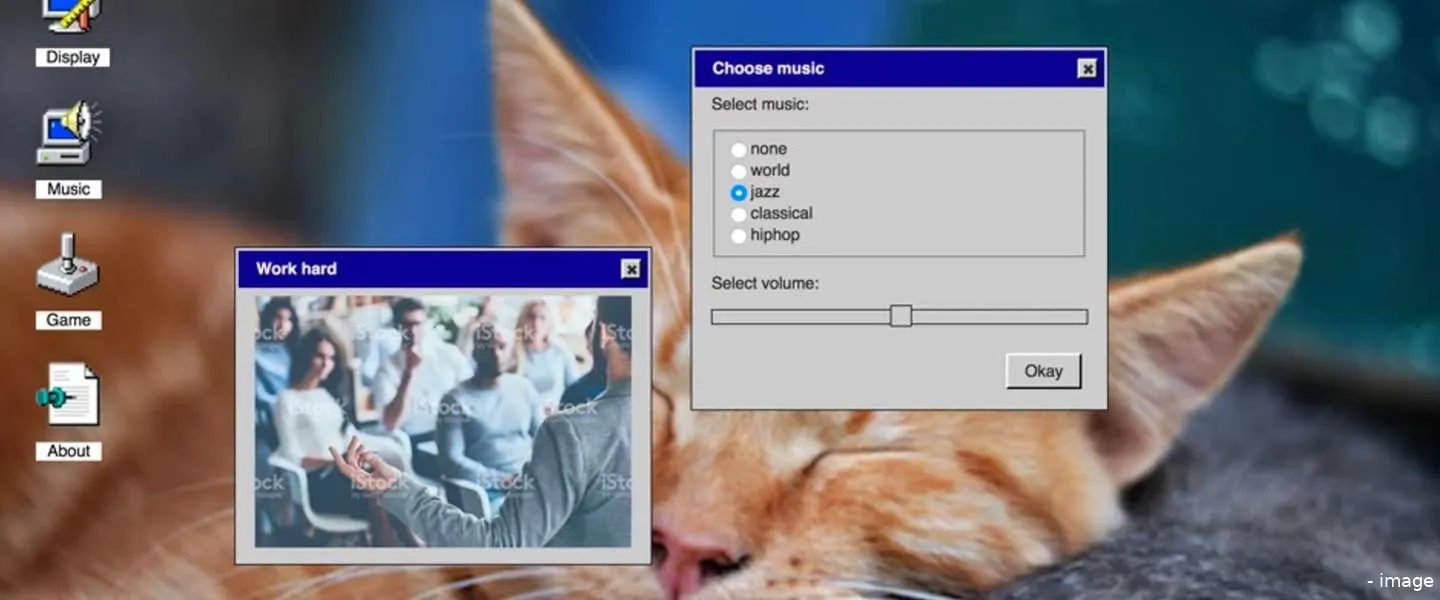Pick the "classical" music radio option
This screenshot has width=1440, height=600.
pyautogui.click(x=739, y=214)
